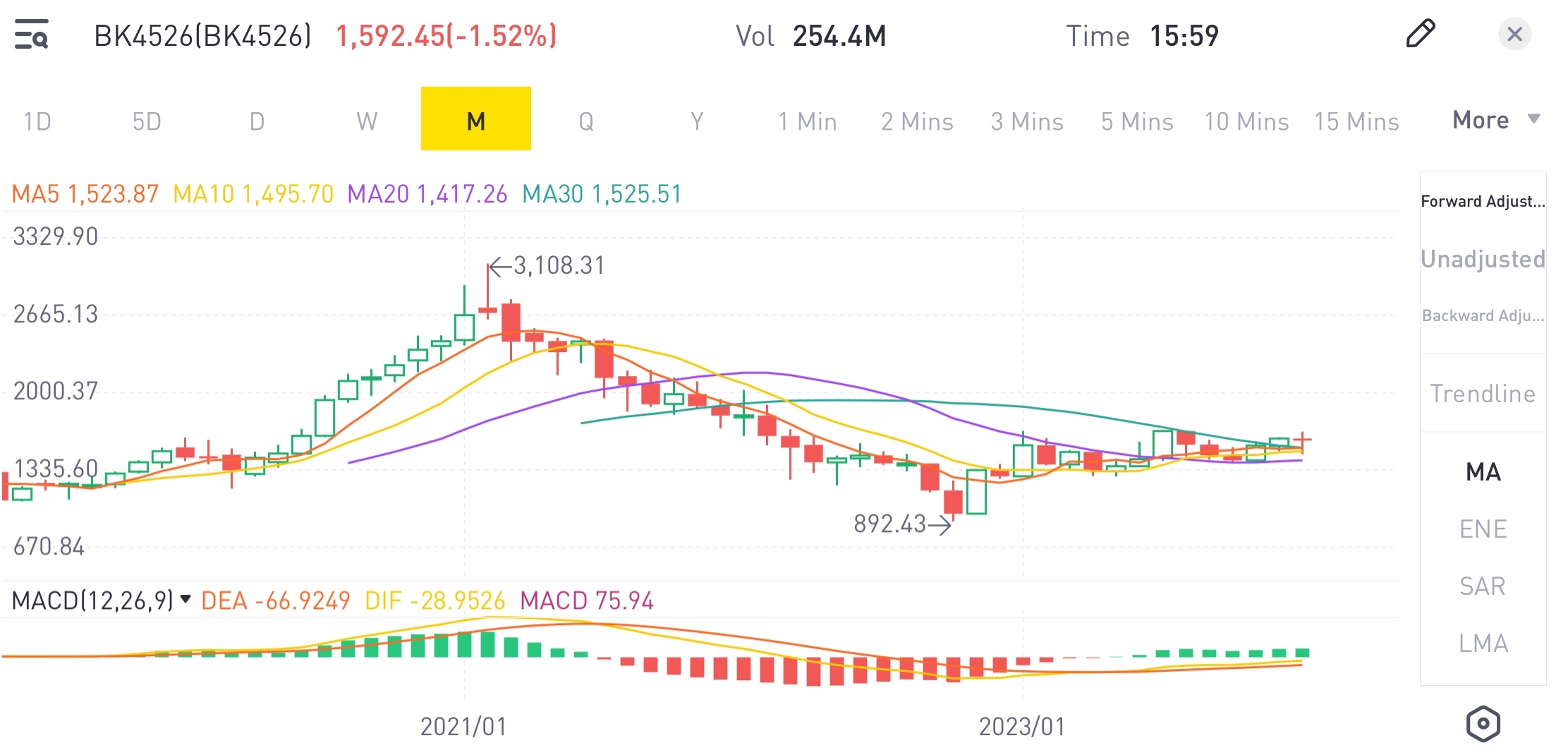The height and width of the screenshot is (755, 1568).
Task: Select the MA indicator
Action: pyautogui.click(x=1482, y=472)
